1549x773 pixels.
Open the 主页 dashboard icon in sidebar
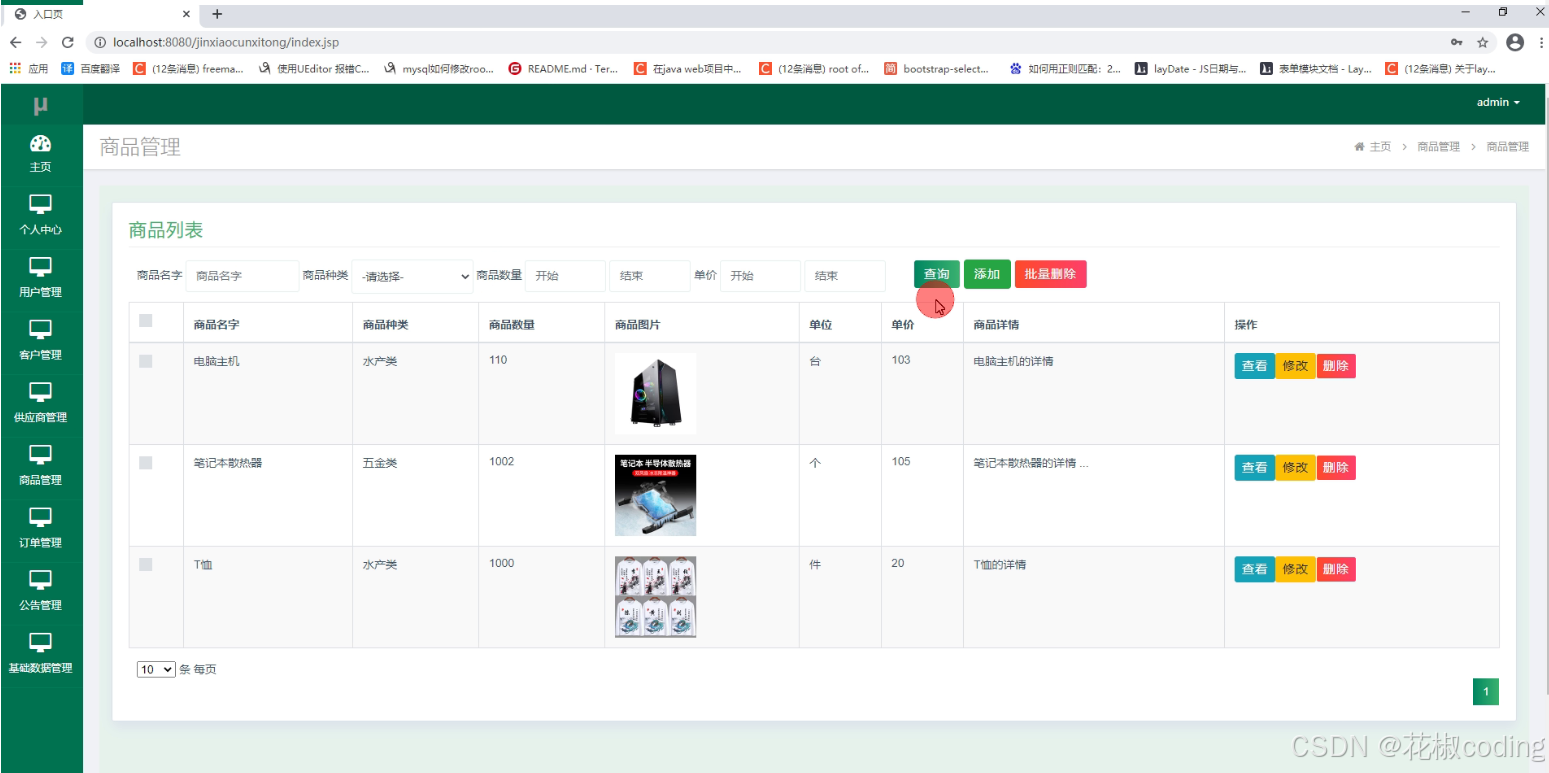point(41,143)
